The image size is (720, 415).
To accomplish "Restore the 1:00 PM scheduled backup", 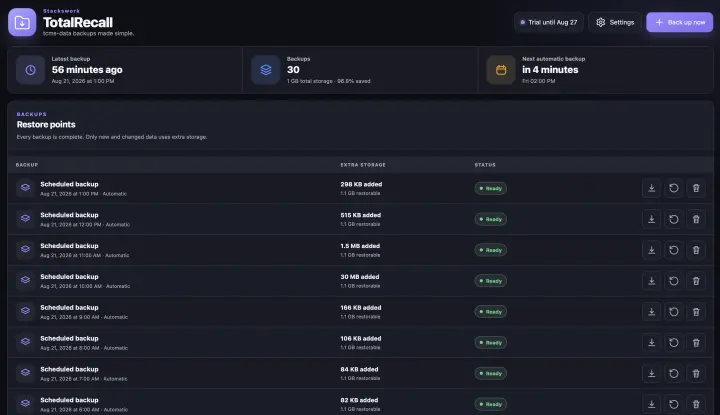I will [x=674, y=188].
